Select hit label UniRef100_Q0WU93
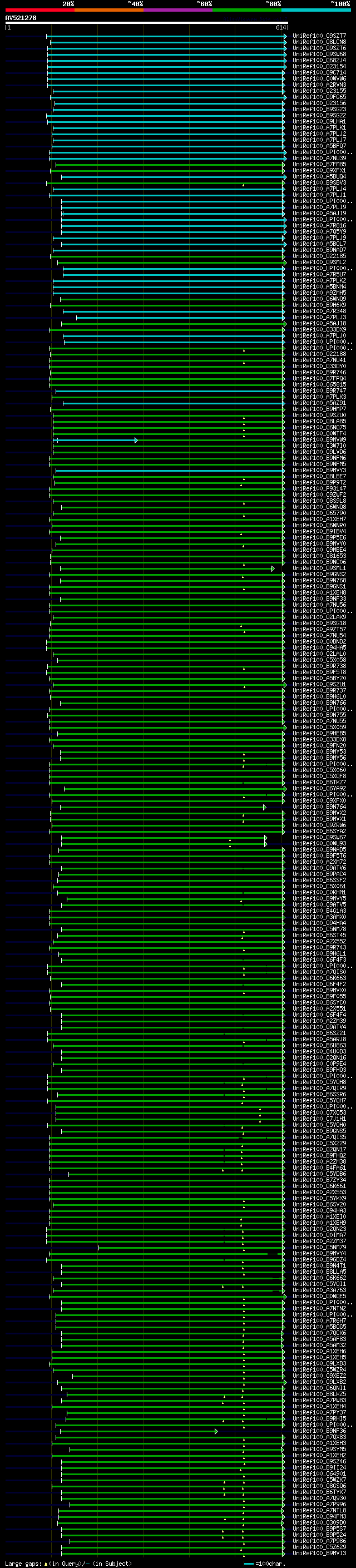This screenshot has height=1568, width=356. [319, 844]
